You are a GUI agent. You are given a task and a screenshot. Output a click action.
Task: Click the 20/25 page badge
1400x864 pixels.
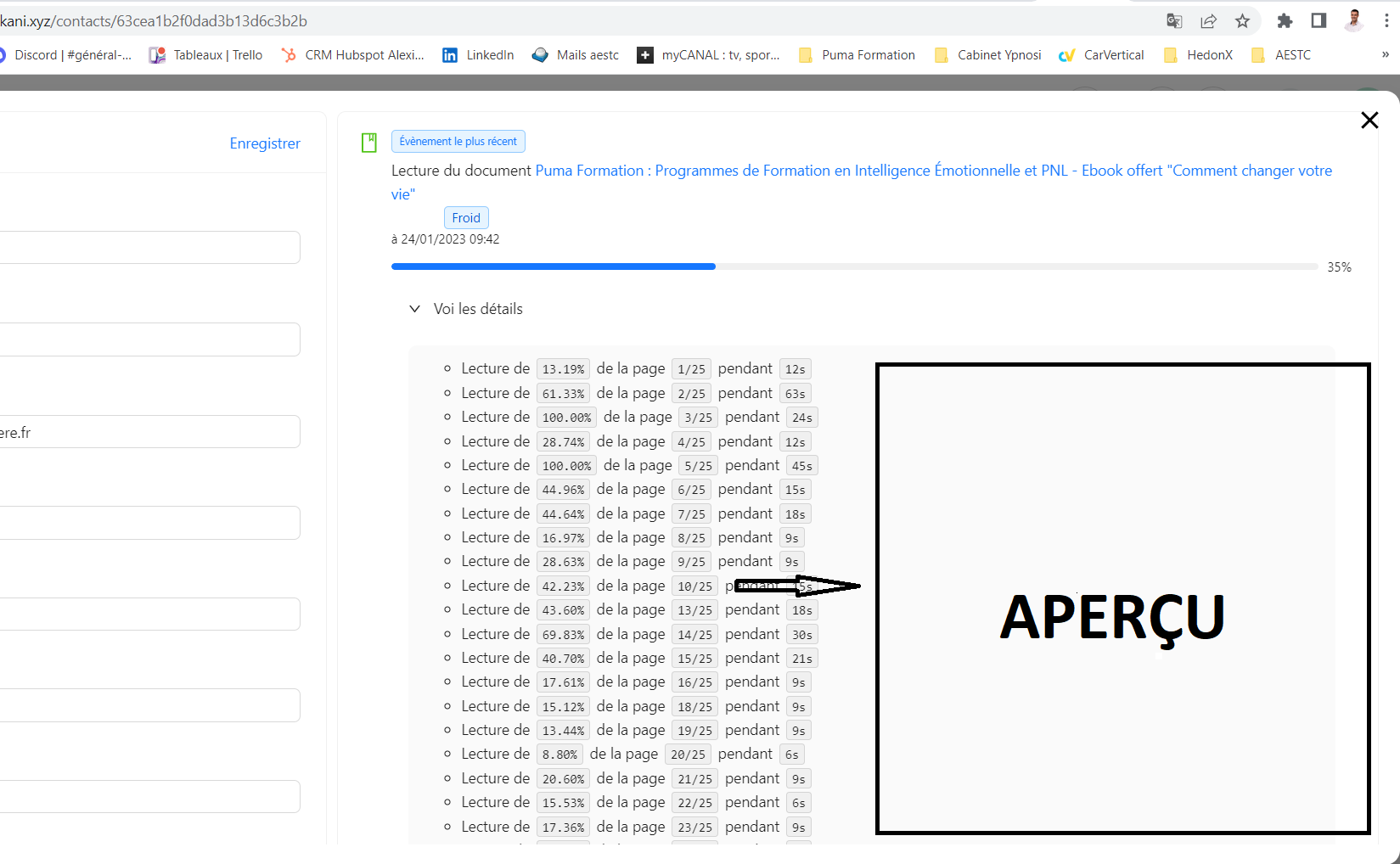click(688, 755)
